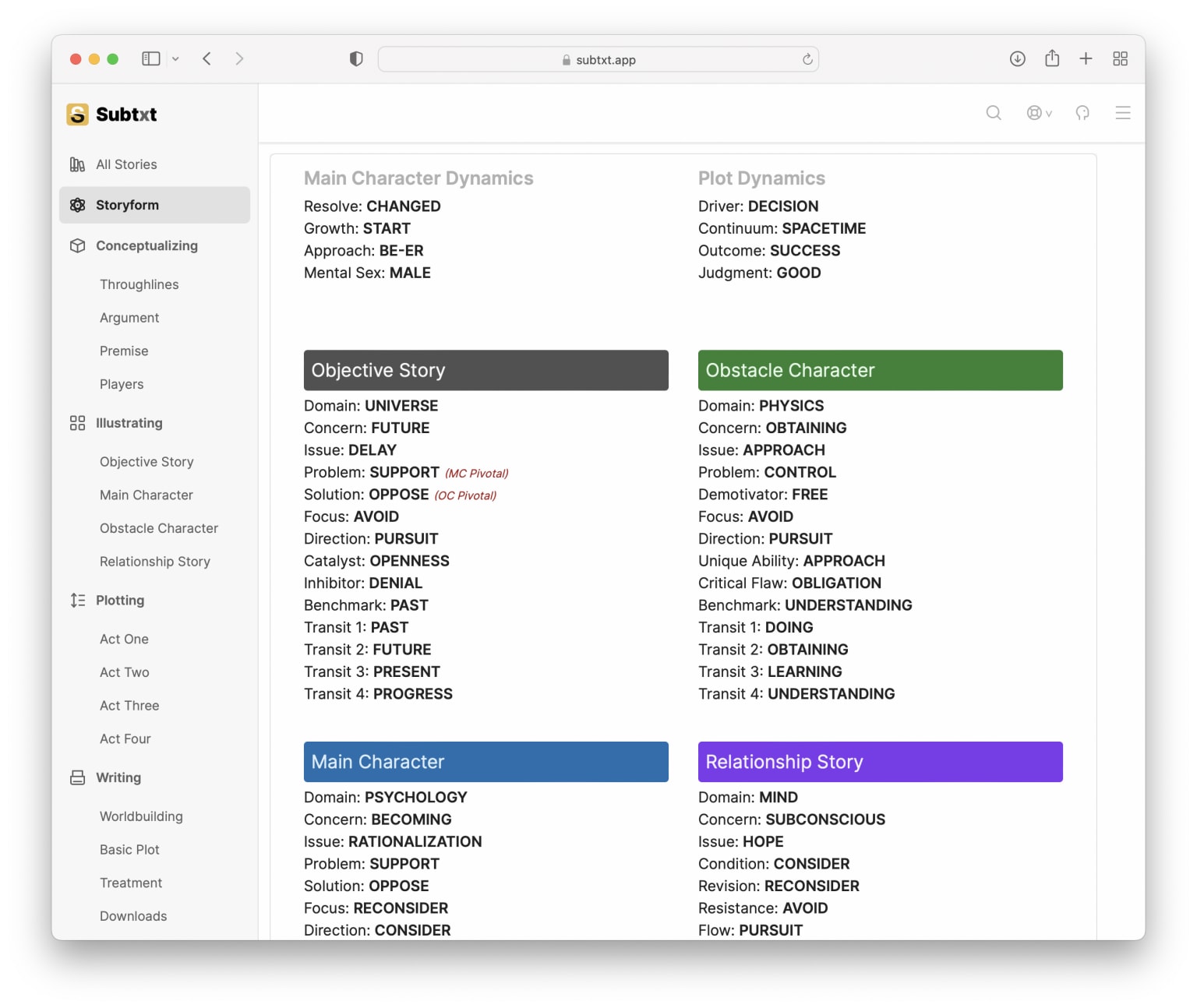
Task: Click the Writing printer icon
Action: point(77,777)
